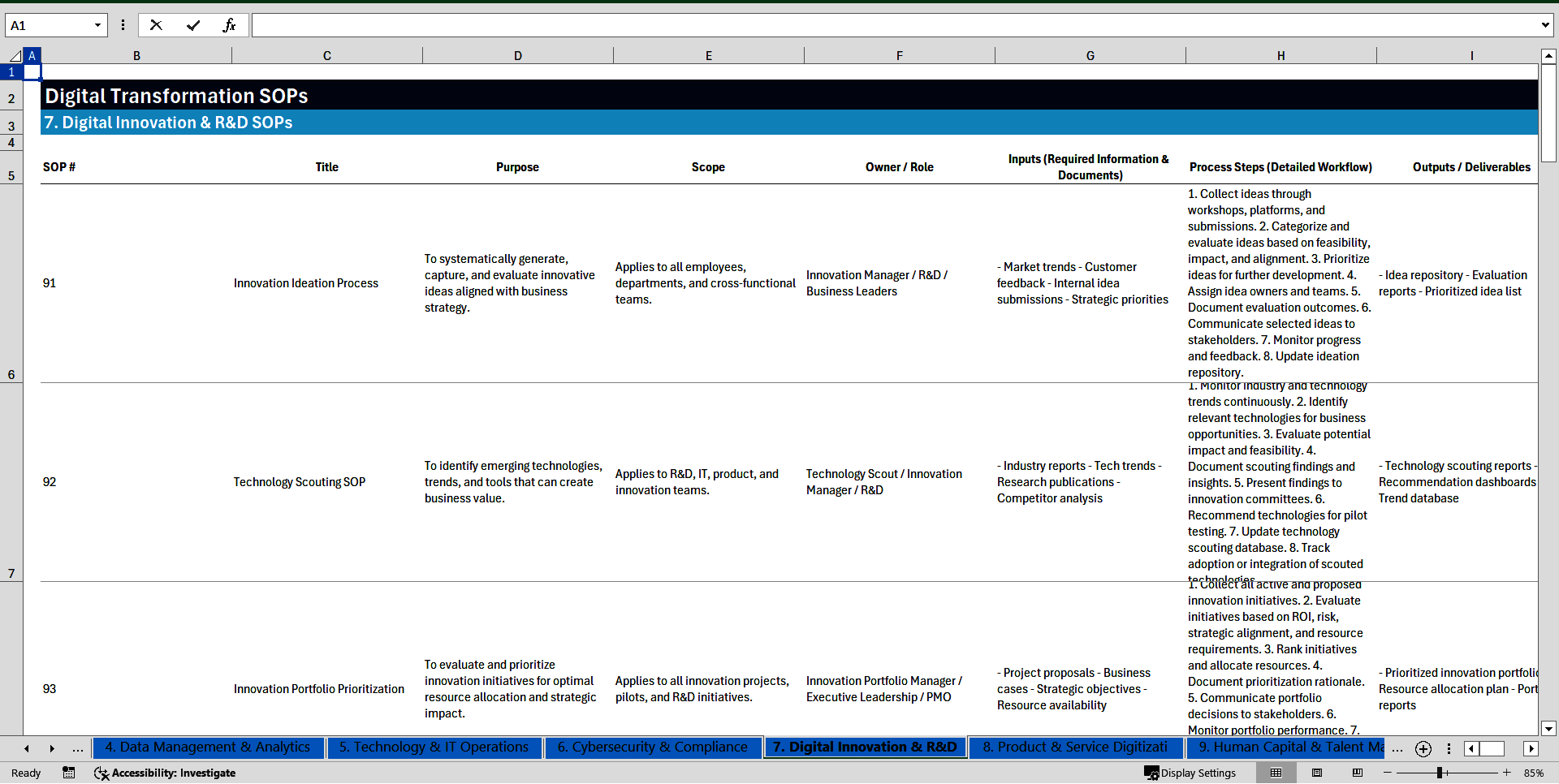Click the zoom in plus button

(1506, 773)
